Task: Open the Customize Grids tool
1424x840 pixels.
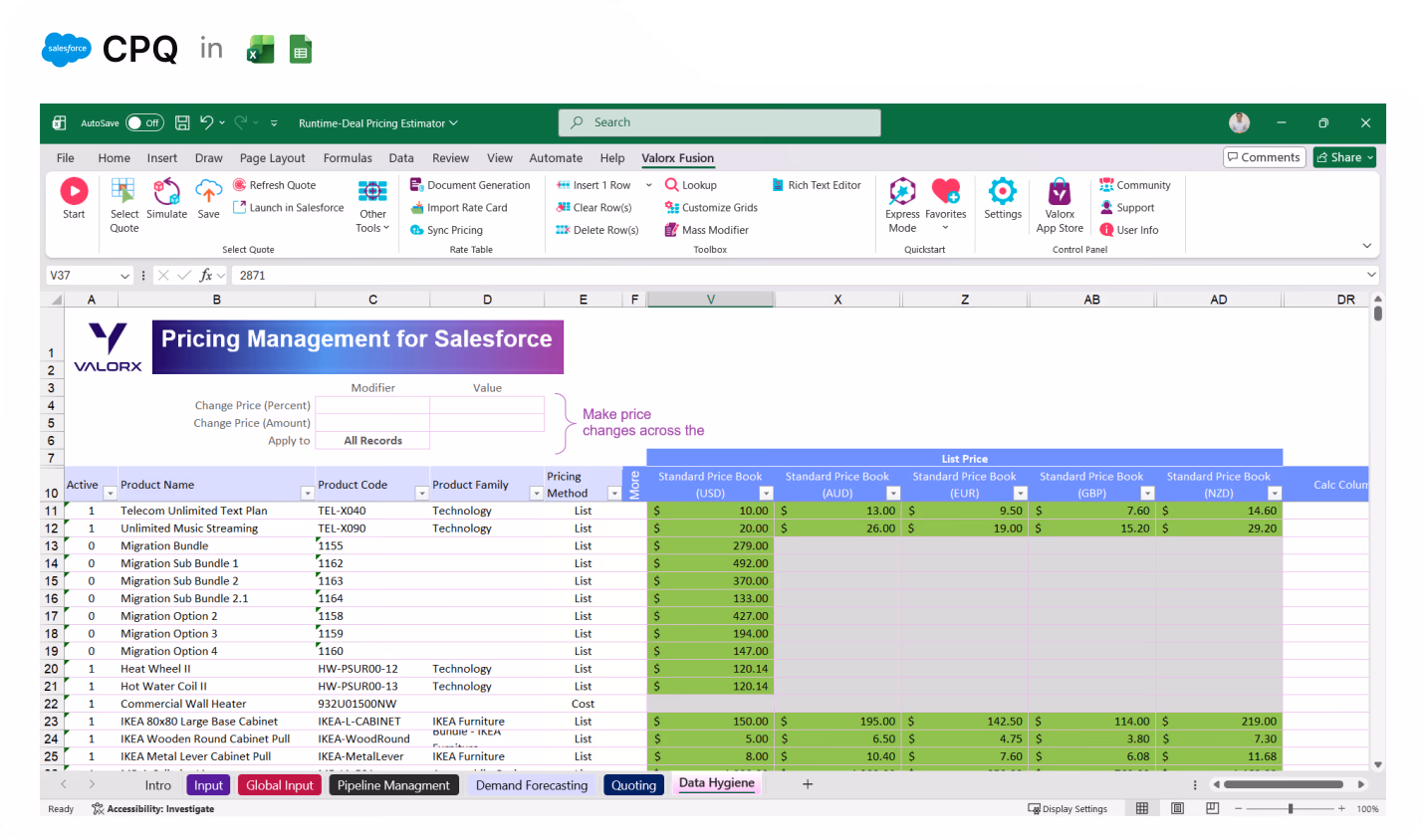Action: (x=710, y=207)
